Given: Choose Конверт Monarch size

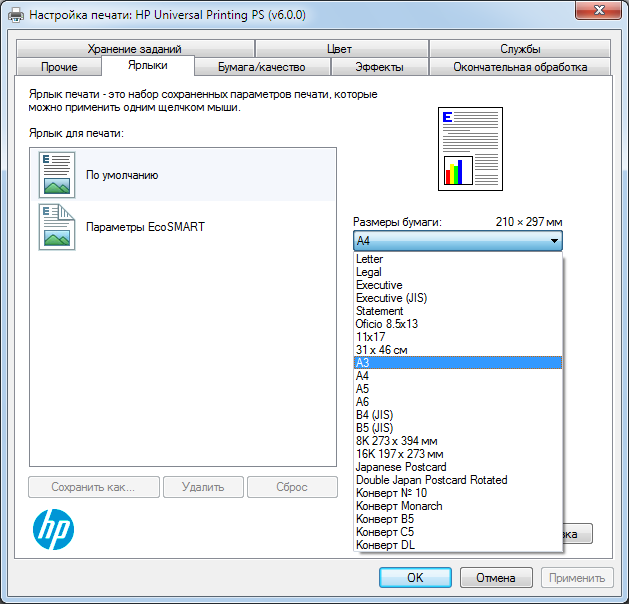Looking at the screenshot, I should (x=458, y=506).
